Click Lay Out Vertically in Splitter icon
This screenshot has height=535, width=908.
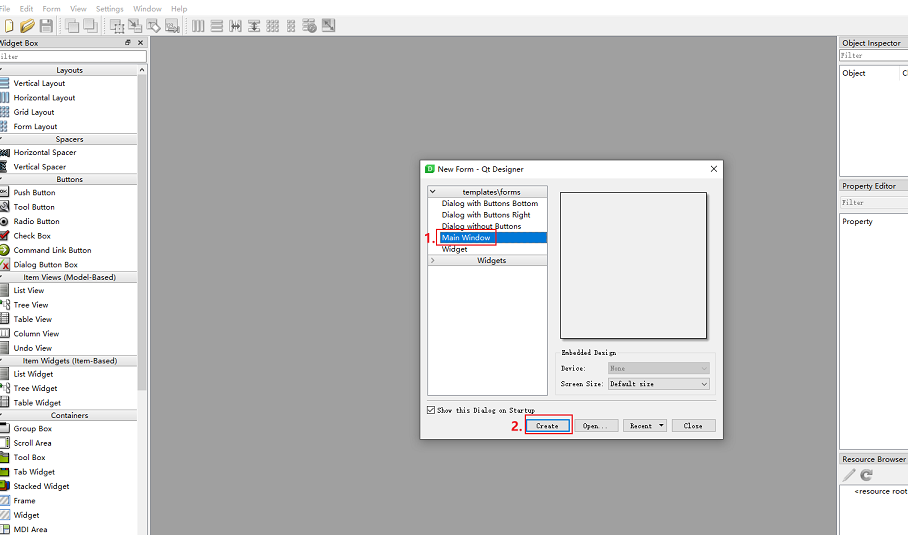tap(254, 26)
